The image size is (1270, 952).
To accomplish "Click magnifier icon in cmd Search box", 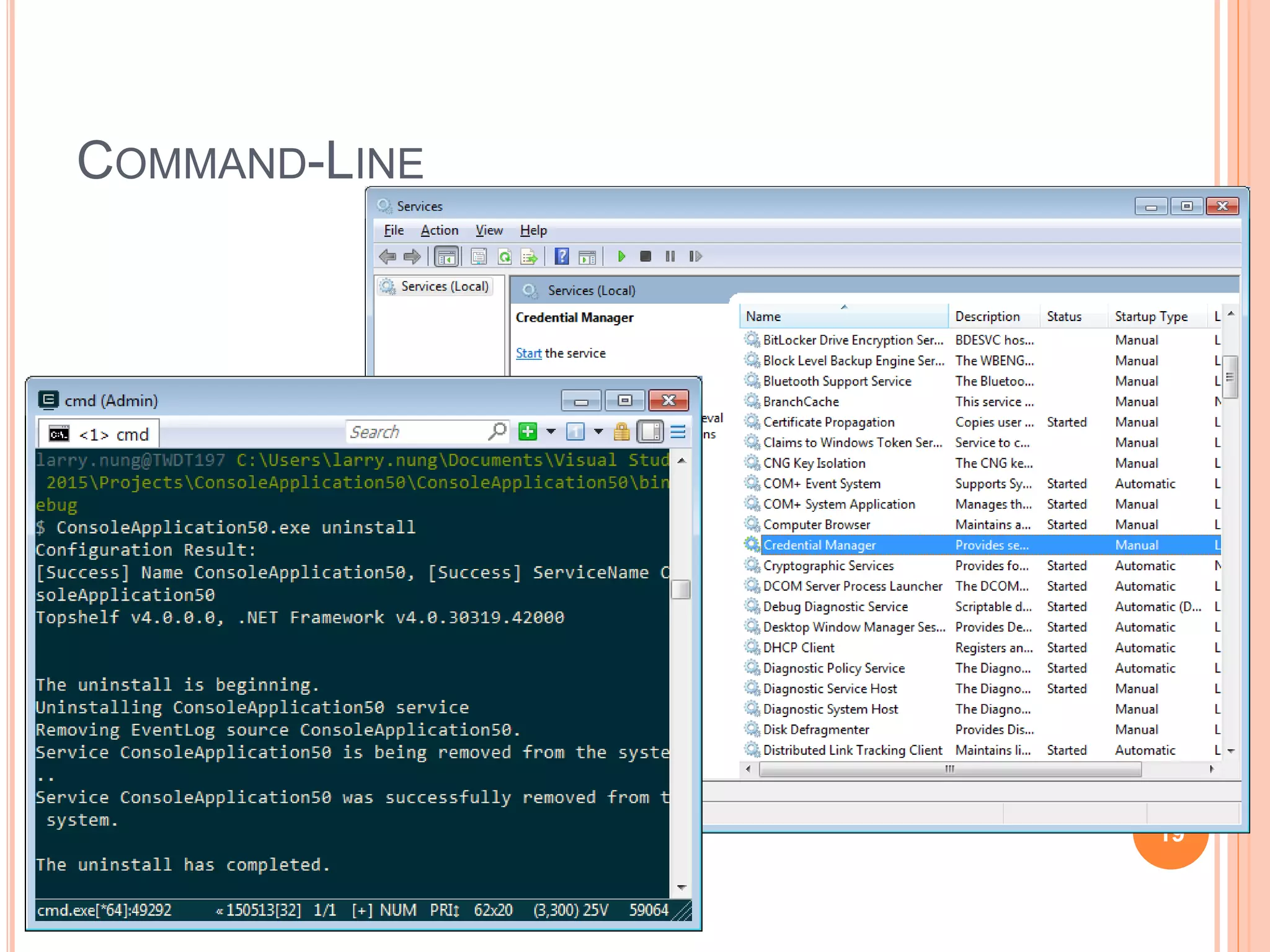I will point(497,431).
